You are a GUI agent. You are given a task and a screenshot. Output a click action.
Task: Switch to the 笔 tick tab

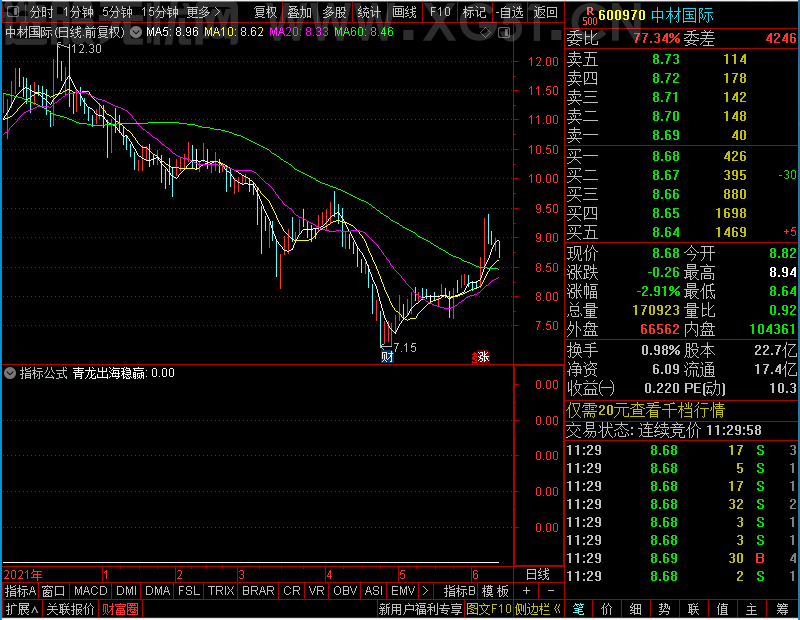coord(578,609)
